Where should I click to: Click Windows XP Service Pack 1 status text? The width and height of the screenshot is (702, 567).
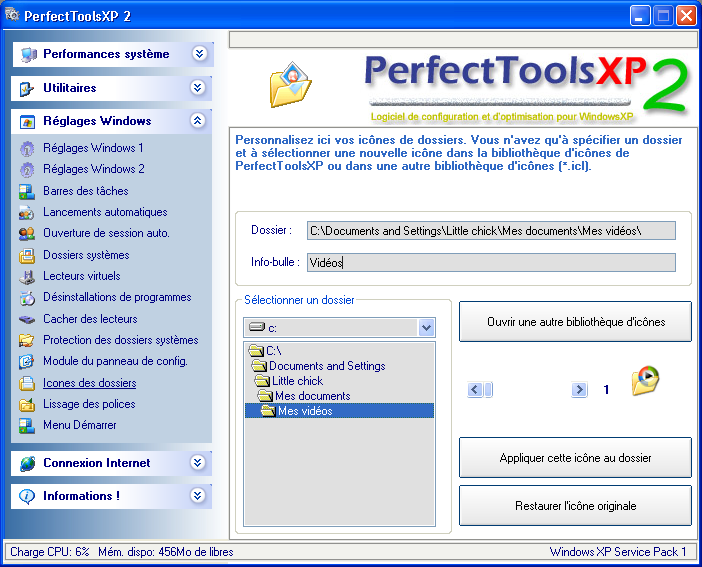tap(618, 552)
